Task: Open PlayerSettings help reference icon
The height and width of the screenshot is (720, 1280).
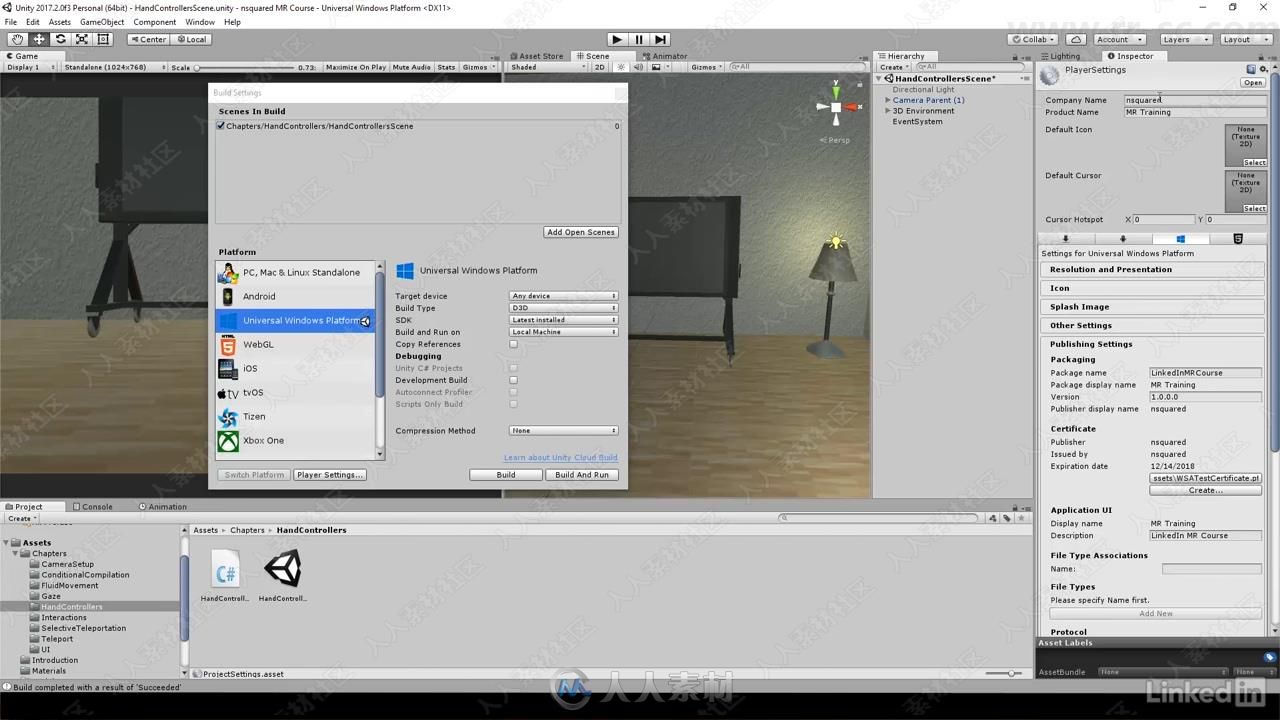Action: click(1251, 70)
